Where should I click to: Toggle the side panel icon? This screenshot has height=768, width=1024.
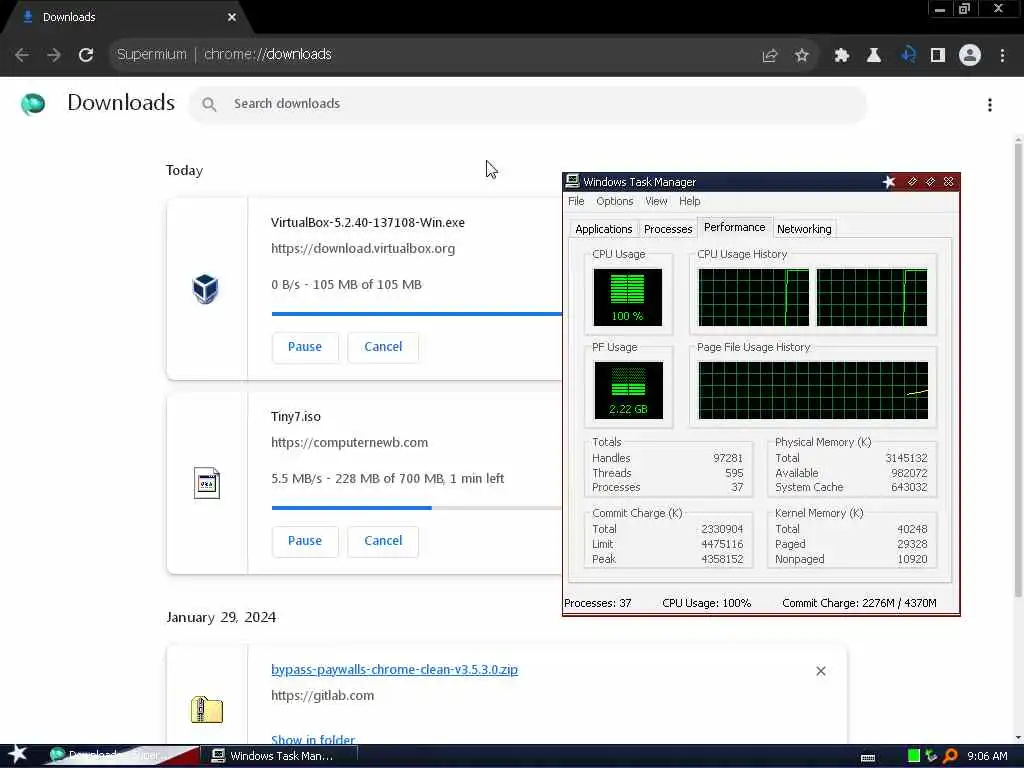click(938, 56)
